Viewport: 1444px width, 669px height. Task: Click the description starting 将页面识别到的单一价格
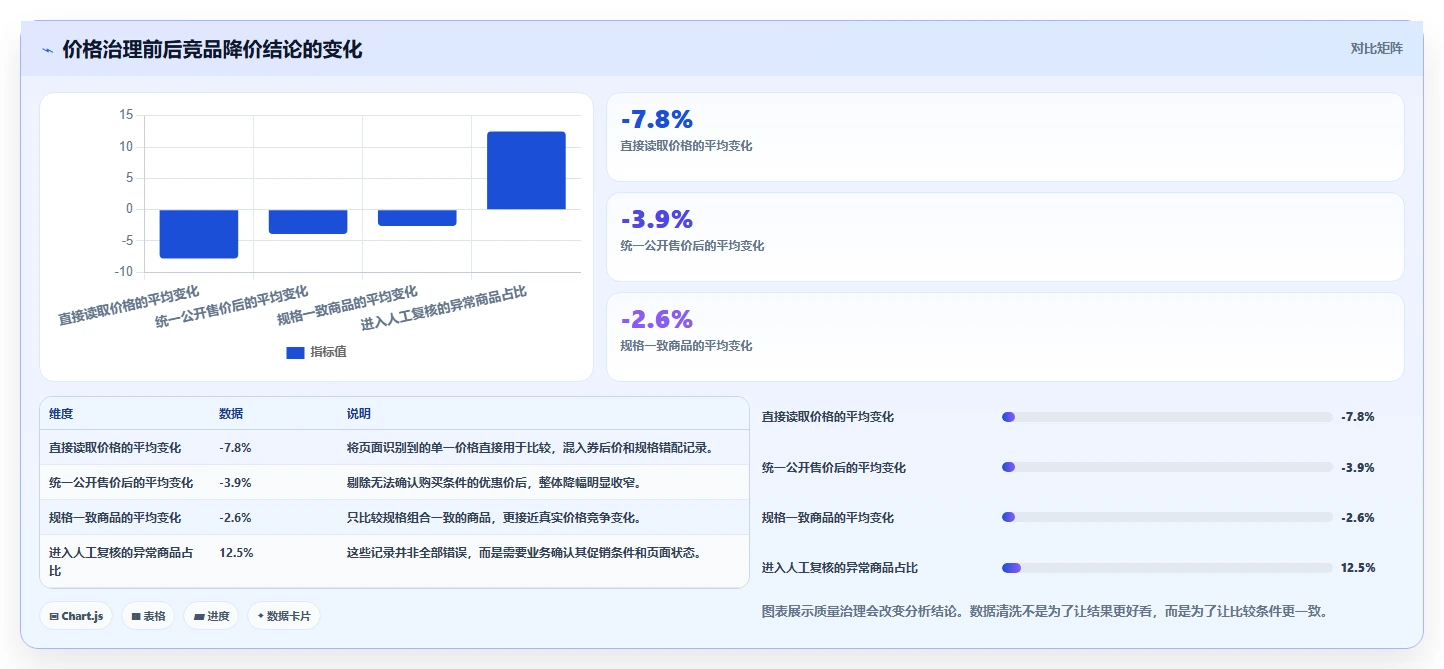tap(532, 448)
